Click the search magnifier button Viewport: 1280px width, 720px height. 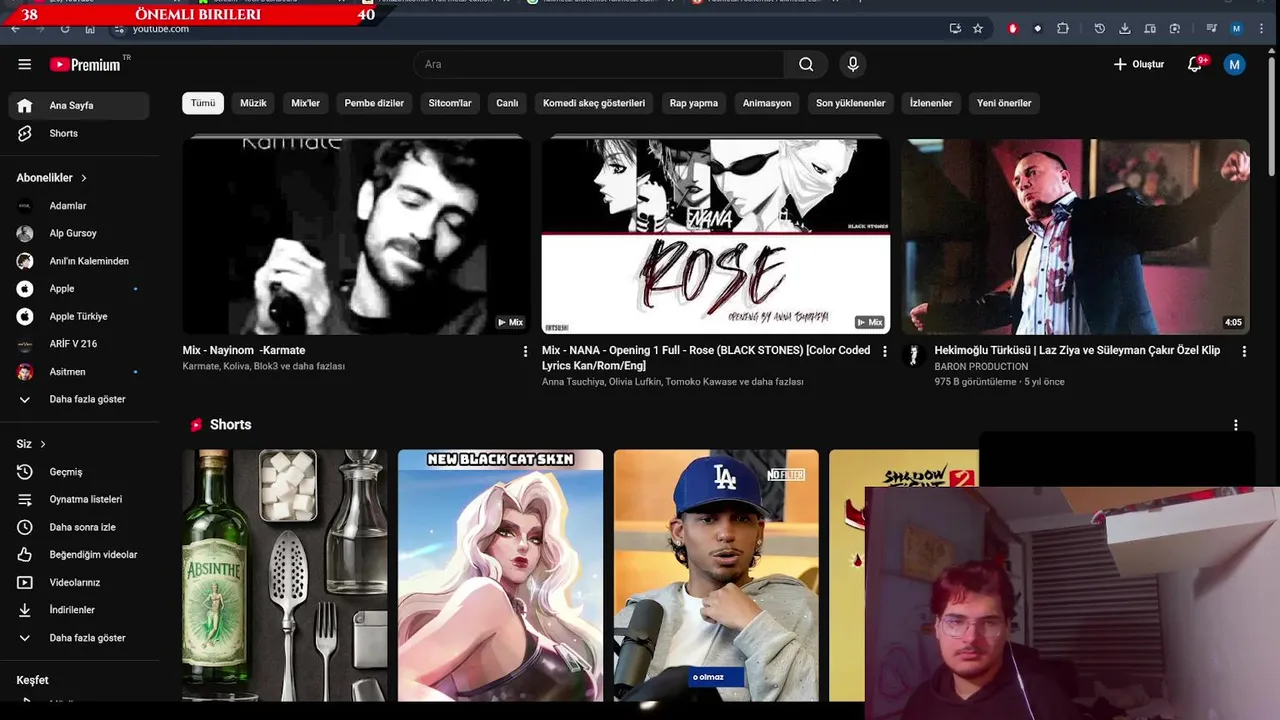click(x=806, y=64)
